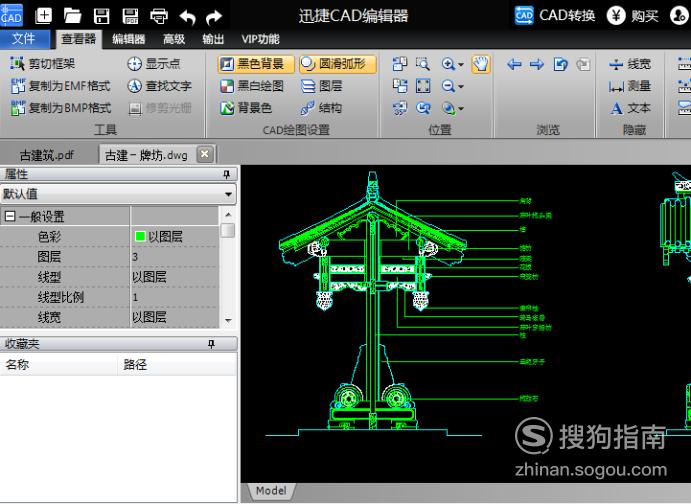Pin the 收藏夹 favorites panel

pos(212,344)
